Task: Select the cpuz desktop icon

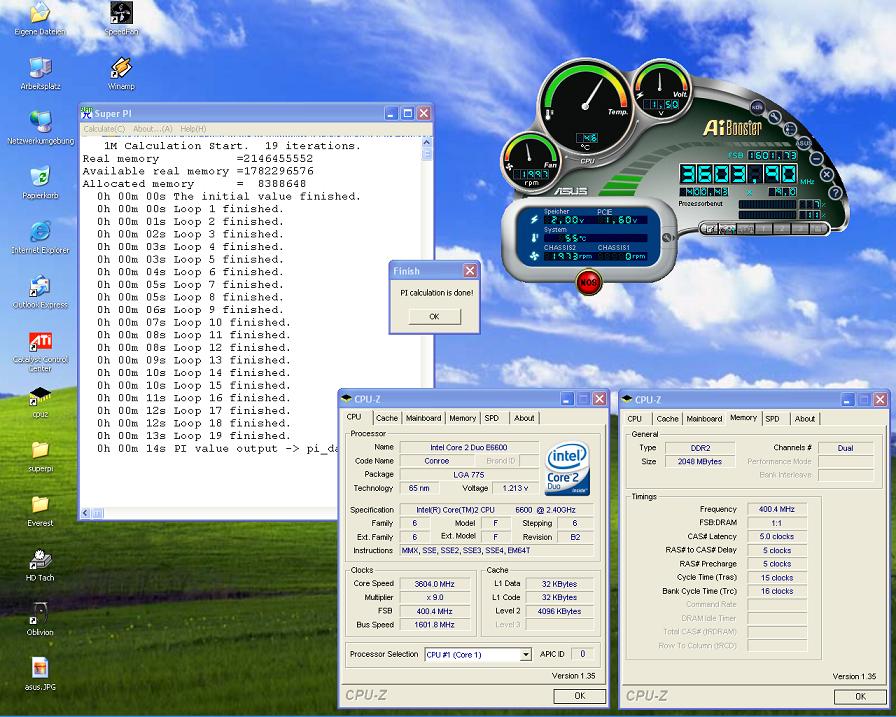Action: coord(40,402)
